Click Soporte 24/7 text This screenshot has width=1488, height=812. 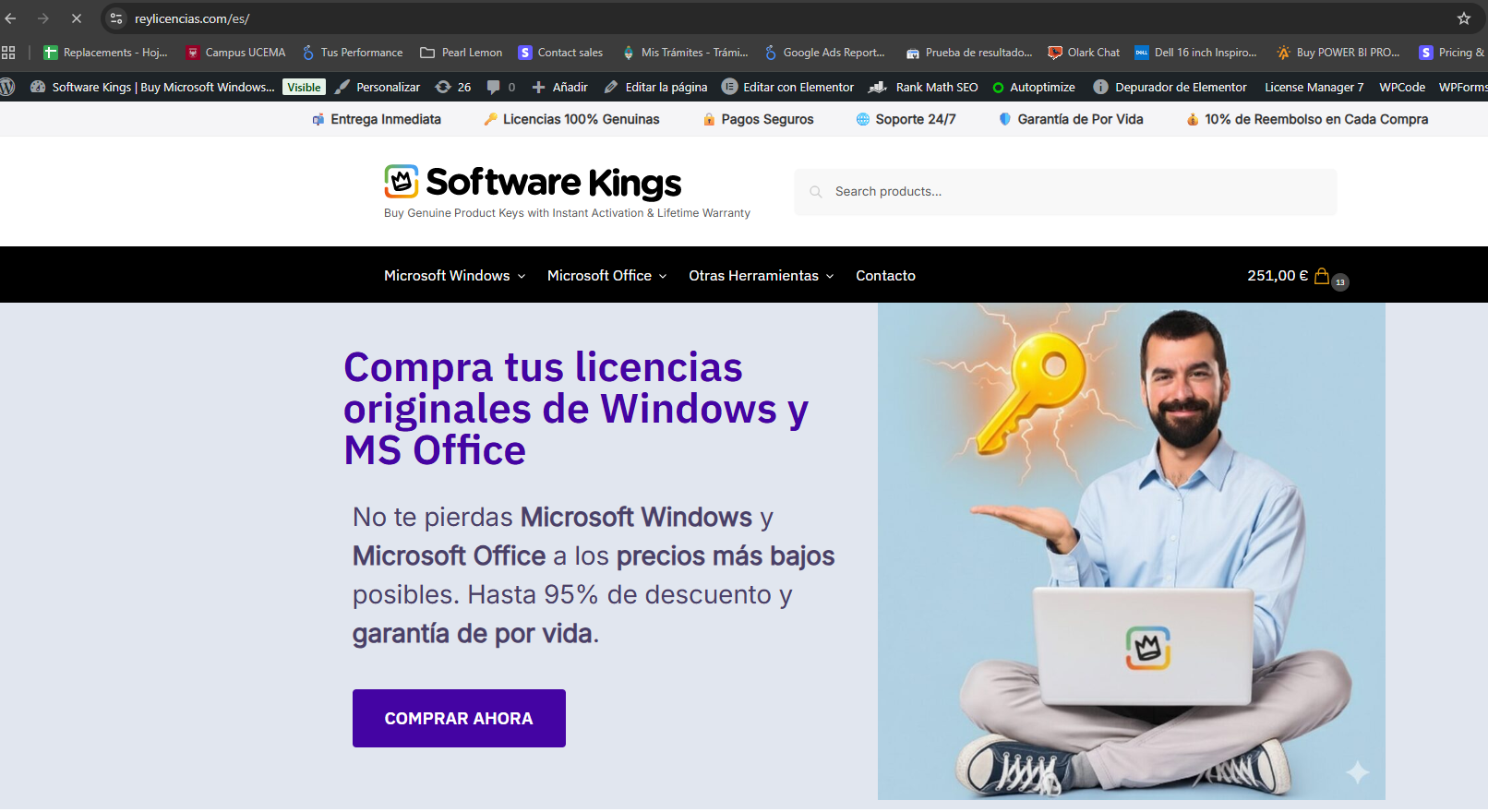click(x=916, y=119)
